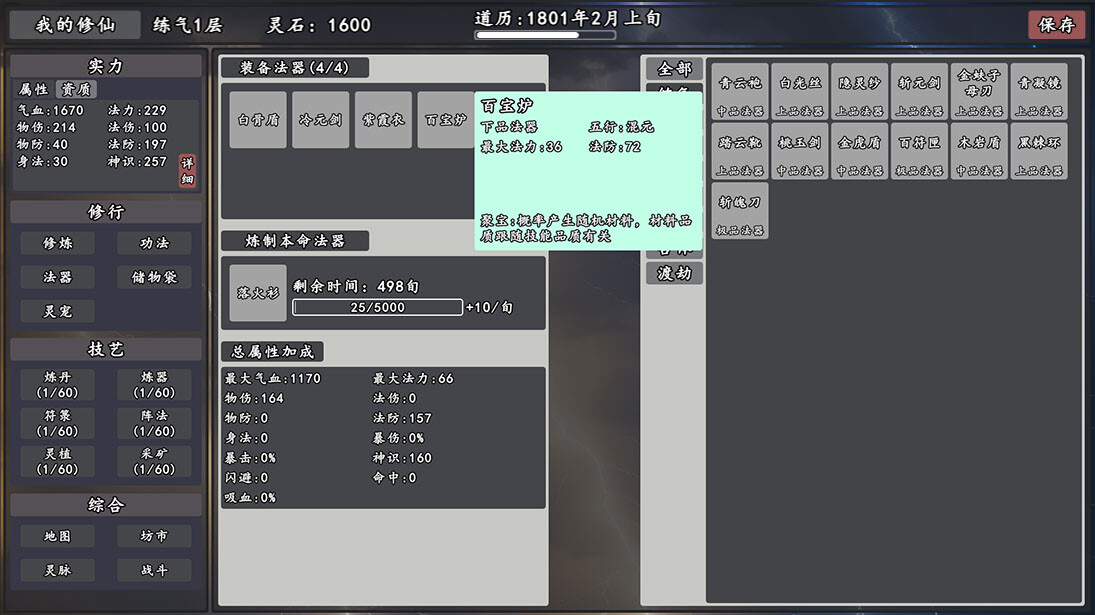
Task: Choose the 青凝镜 artifact
Action: [x=1038, y=92]
